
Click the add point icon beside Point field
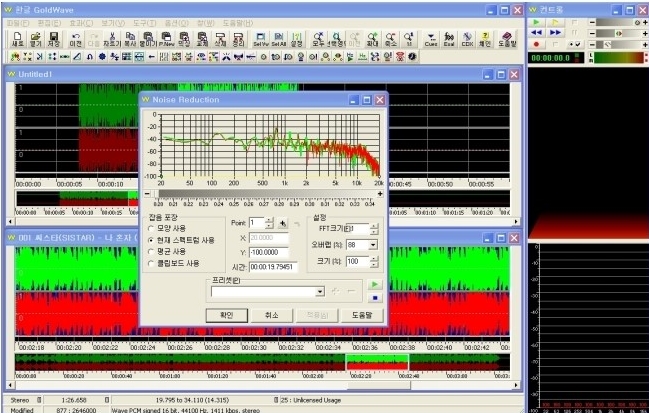coord(283,223)
